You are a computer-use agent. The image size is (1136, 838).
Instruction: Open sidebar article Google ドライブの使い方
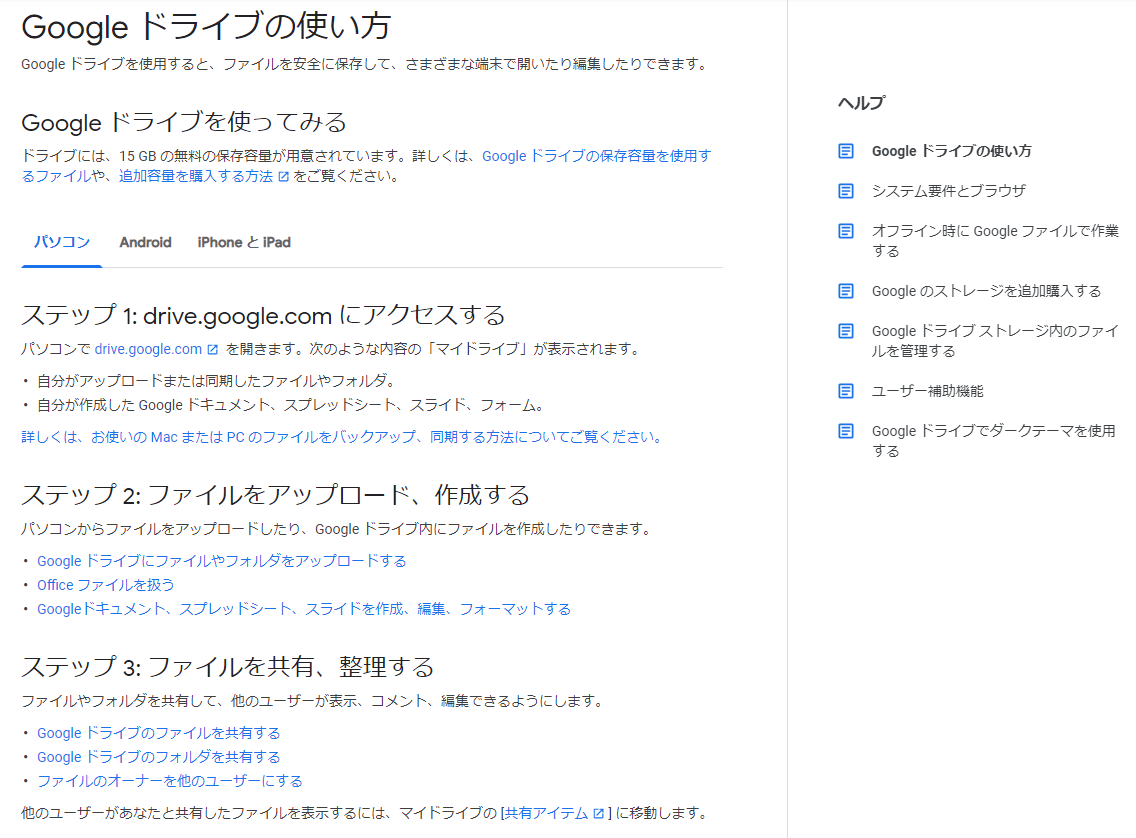(x=951, y=151)
